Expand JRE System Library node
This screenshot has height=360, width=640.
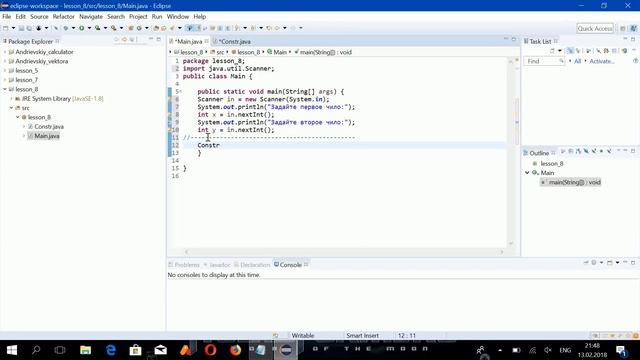[11, 98]
